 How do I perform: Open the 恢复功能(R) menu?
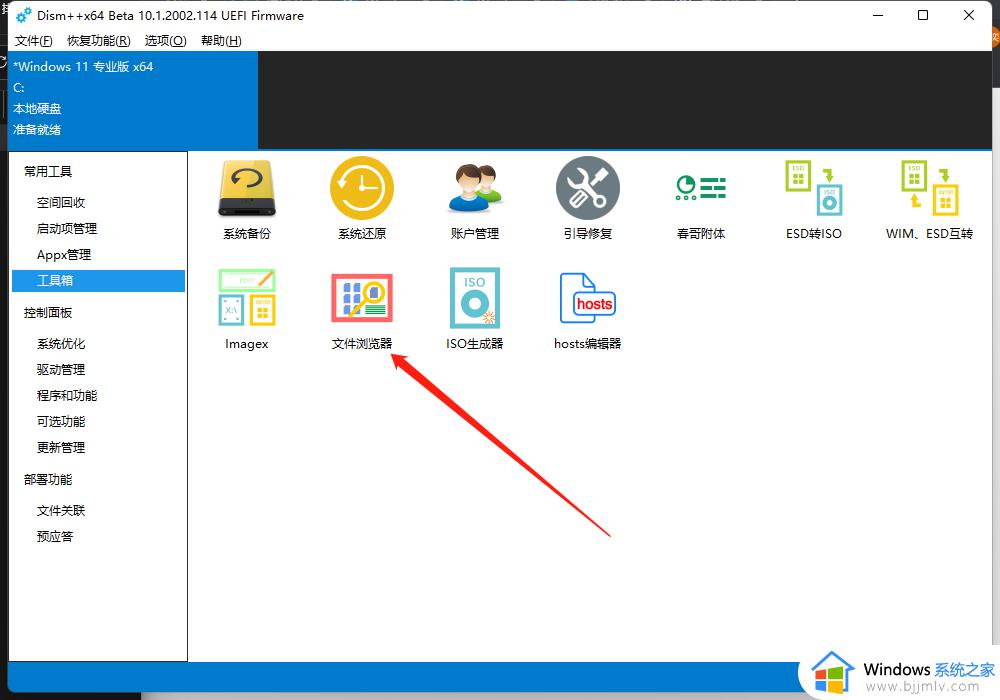coord(99,41)
